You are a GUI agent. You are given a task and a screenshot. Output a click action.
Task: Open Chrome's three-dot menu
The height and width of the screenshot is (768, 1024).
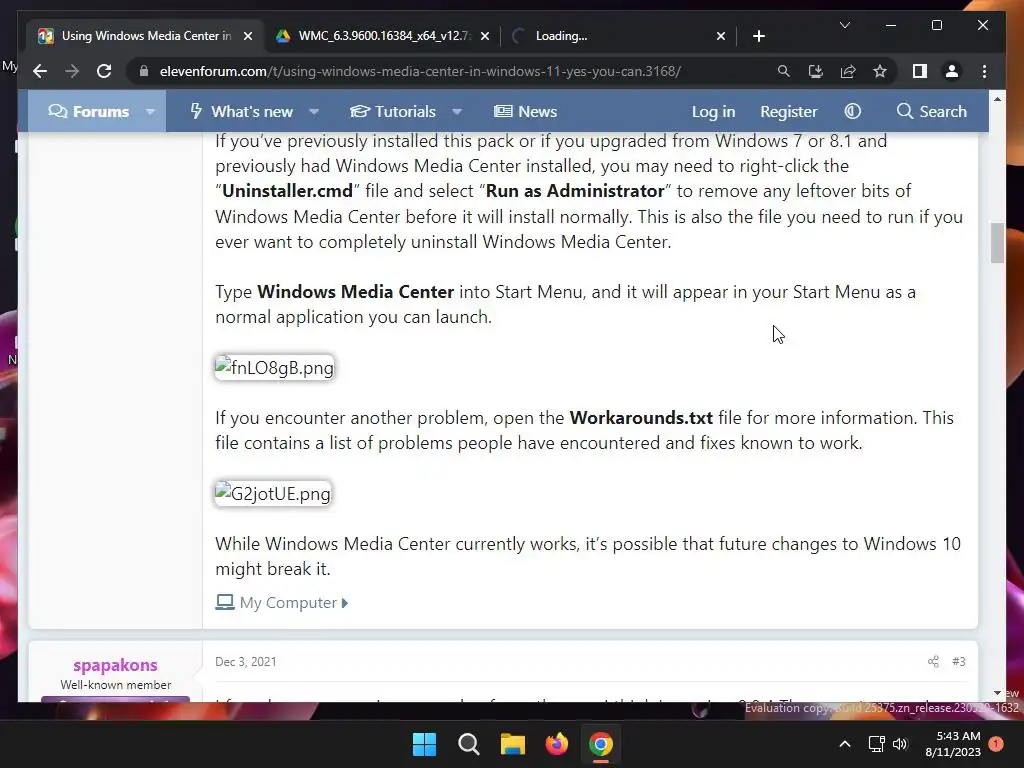pyautogui.click(x=984, y=71)
